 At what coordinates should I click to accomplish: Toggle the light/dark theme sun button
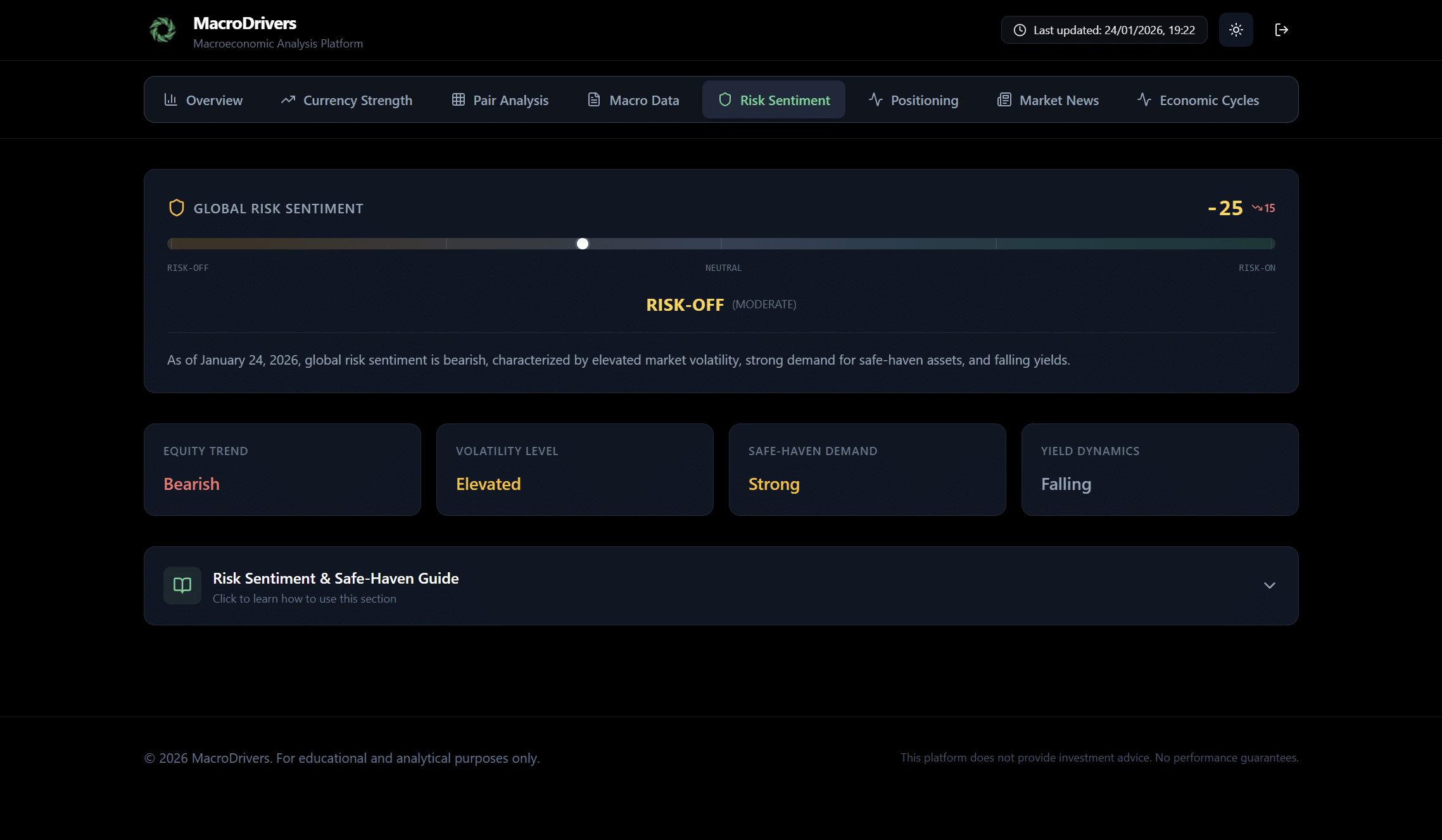[1236, 30]
